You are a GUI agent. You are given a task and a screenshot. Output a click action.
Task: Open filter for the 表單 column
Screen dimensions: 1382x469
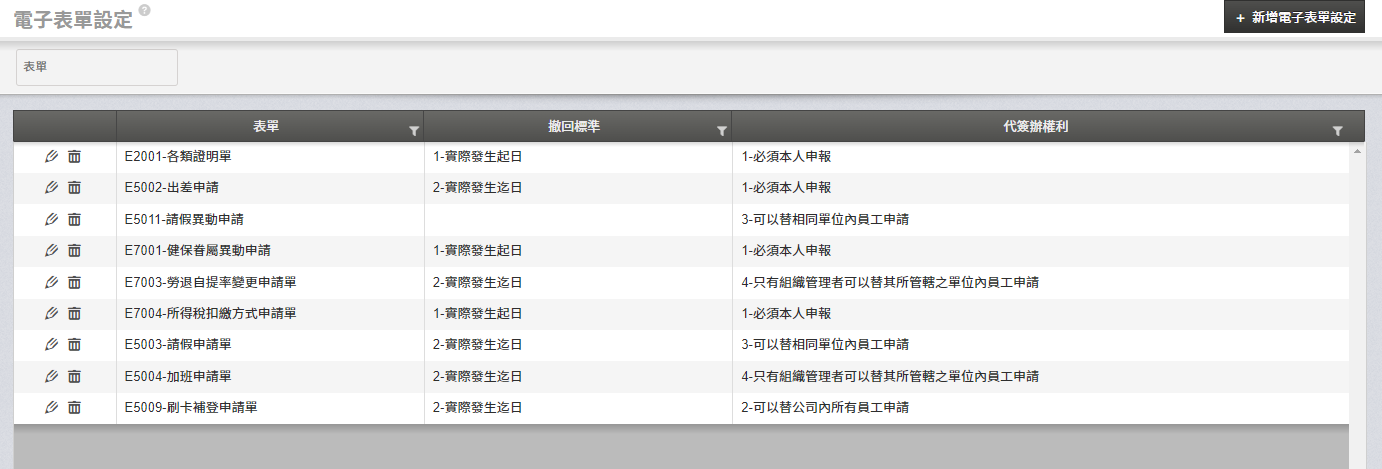(414, 131)
